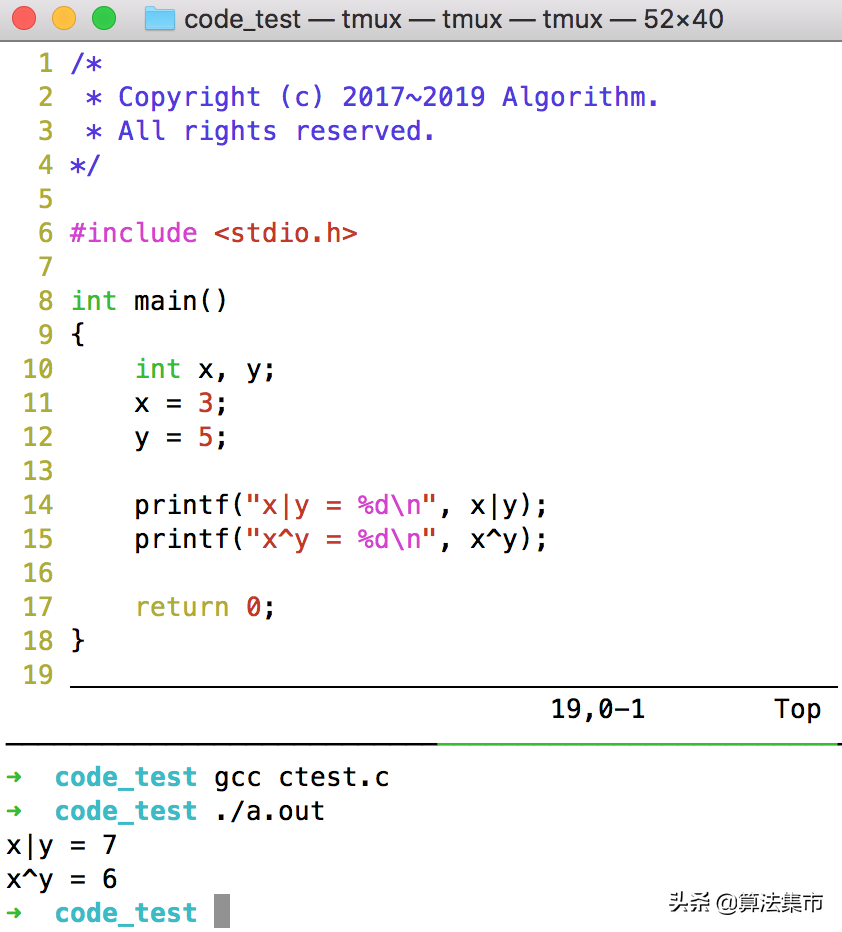Place cursor on the '#include' directive
842x932 pixels.
point(134,233)
